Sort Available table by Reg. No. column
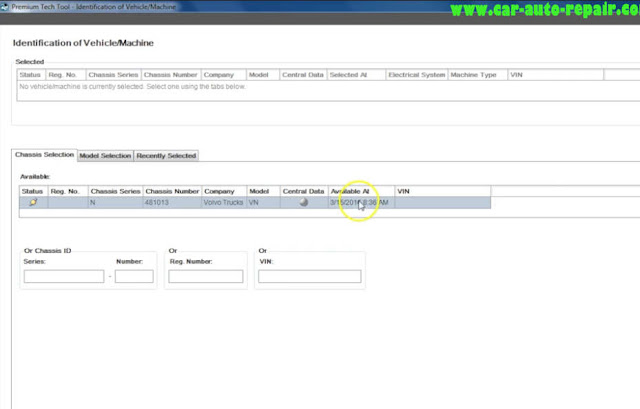 68,191
